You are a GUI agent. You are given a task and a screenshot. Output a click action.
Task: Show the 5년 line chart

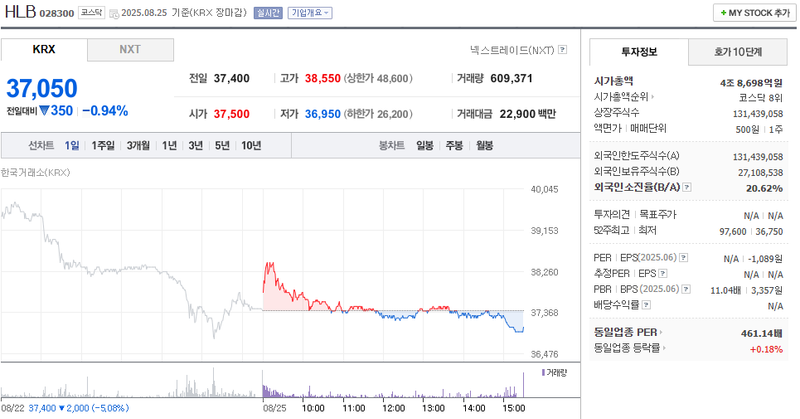pos(222,145)
